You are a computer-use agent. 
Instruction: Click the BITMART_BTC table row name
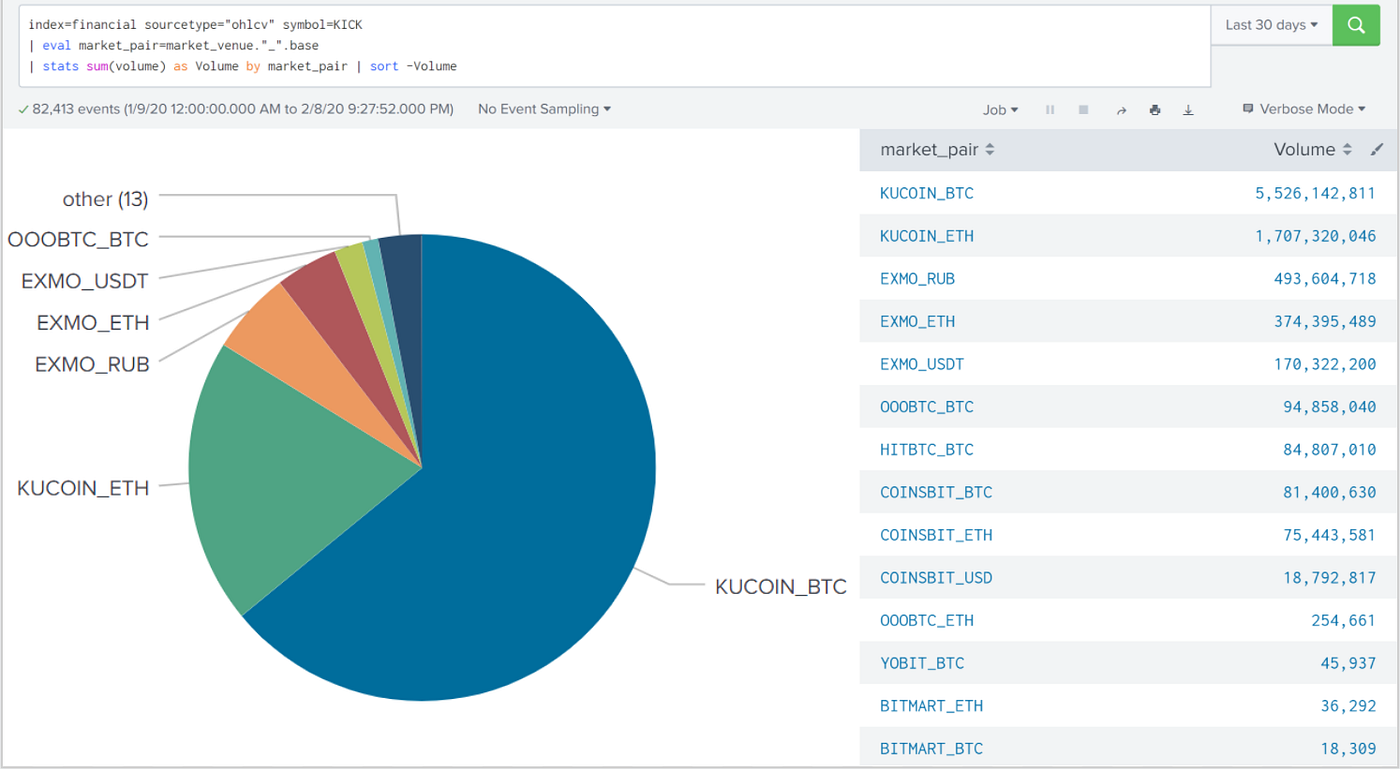931,748
